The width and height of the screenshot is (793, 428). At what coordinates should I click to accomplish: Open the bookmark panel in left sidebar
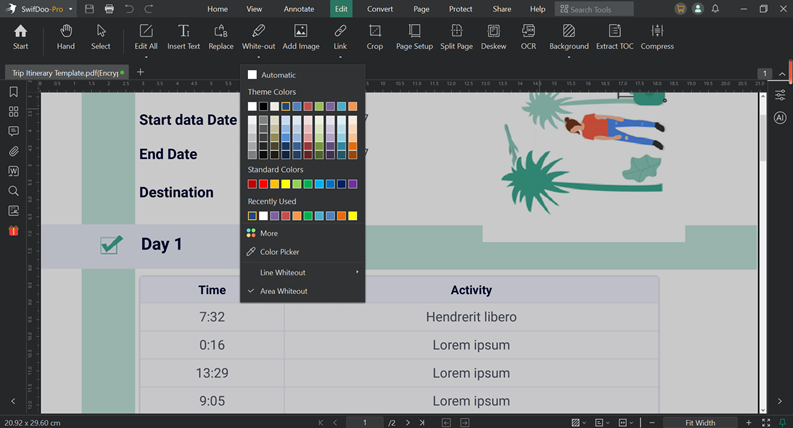[13, 92]
